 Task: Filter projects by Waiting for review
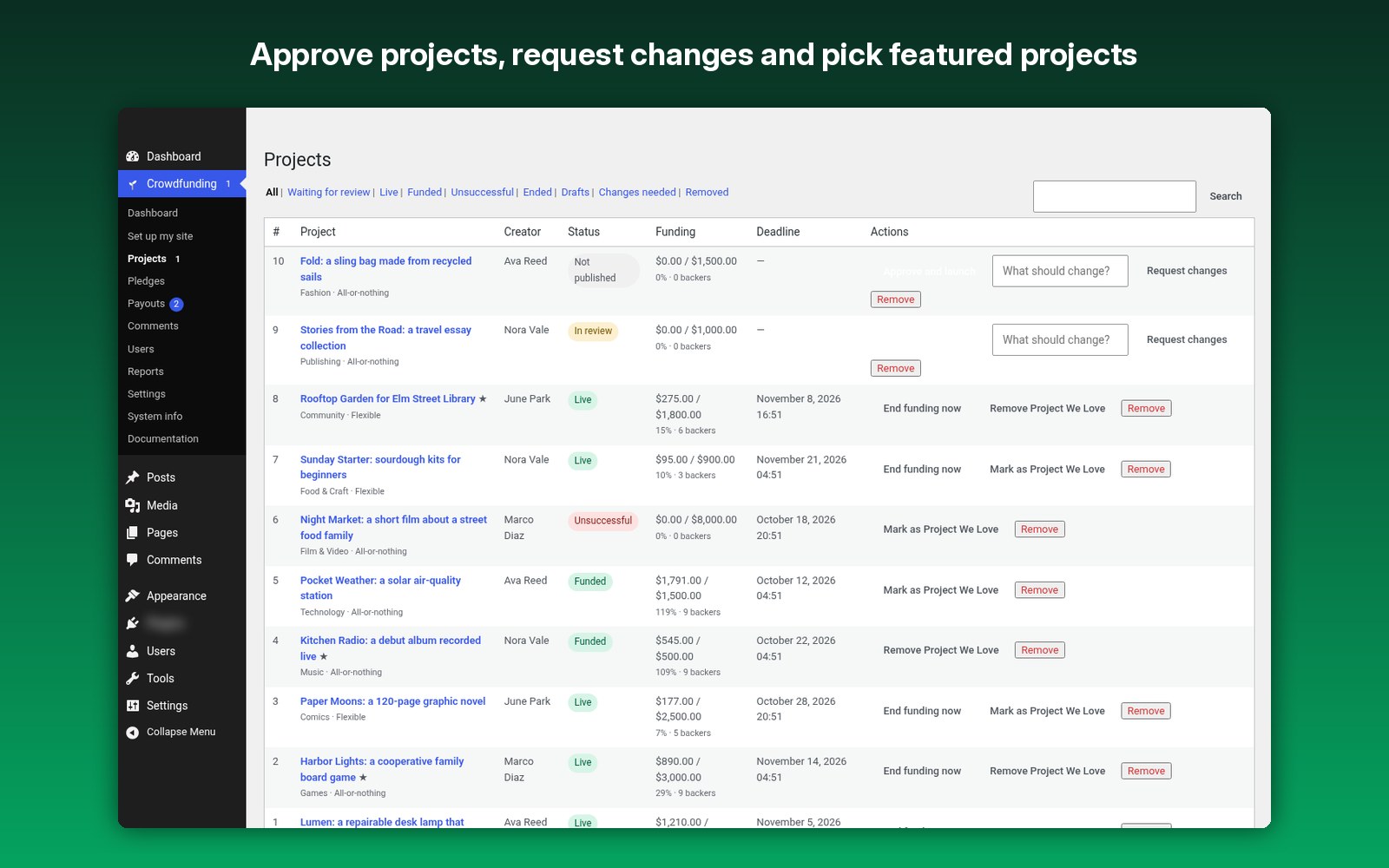328,193
